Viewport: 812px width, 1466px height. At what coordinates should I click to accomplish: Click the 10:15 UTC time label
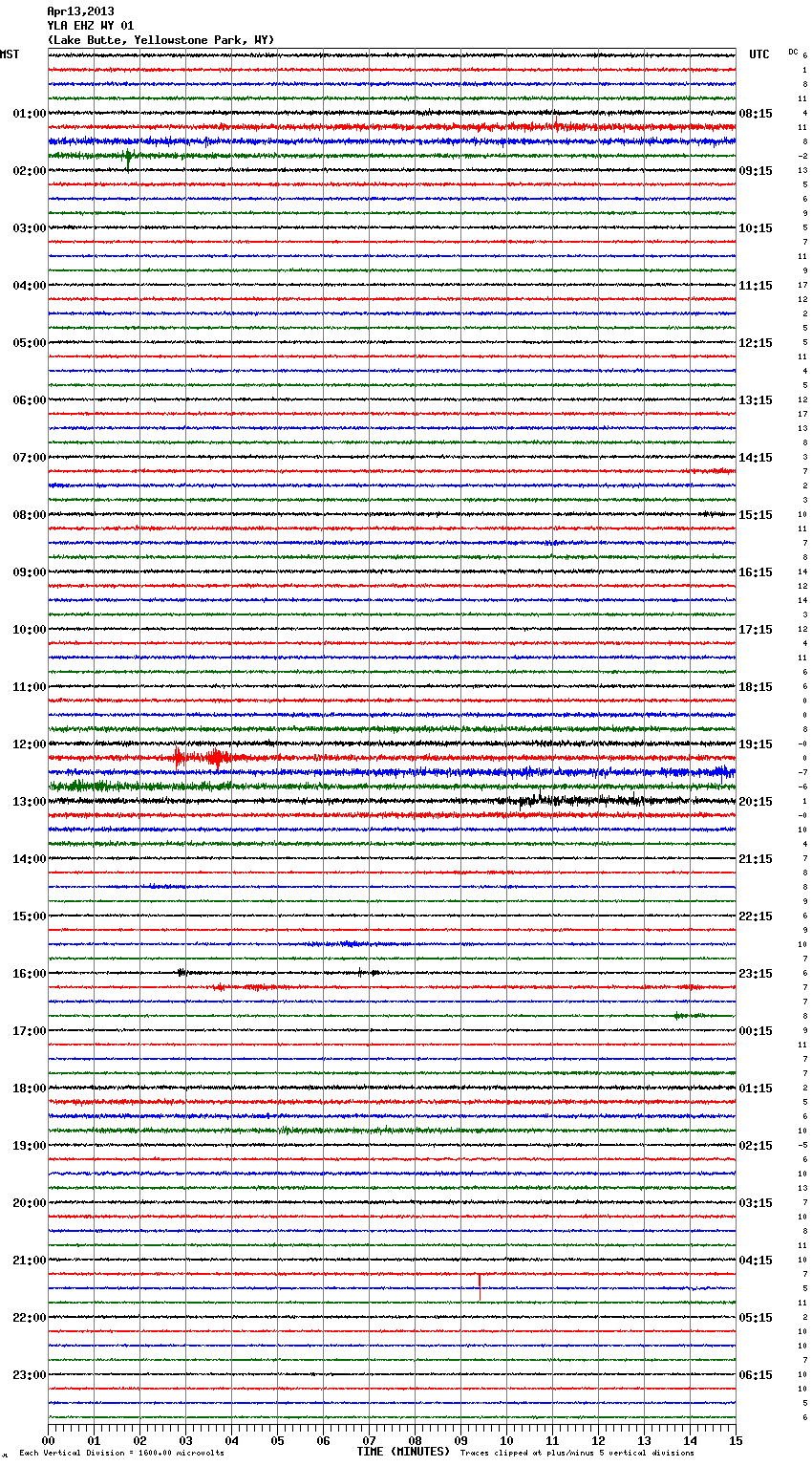pyautogui.click(x=756, y=228)
